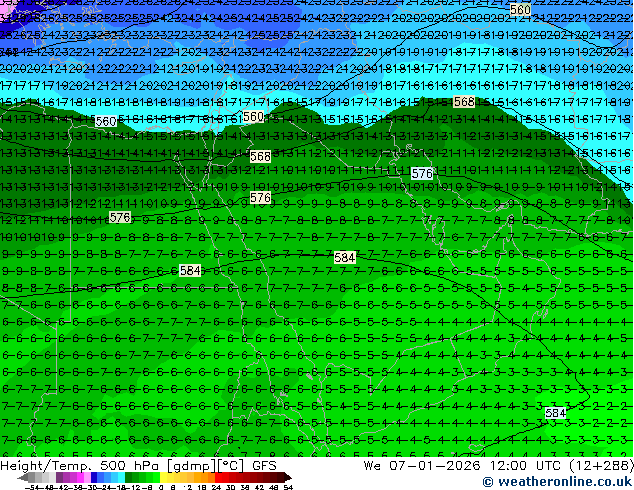634x490 pixels.
Task: Click the bright red swatch in the legend
Action: [218, 477]
